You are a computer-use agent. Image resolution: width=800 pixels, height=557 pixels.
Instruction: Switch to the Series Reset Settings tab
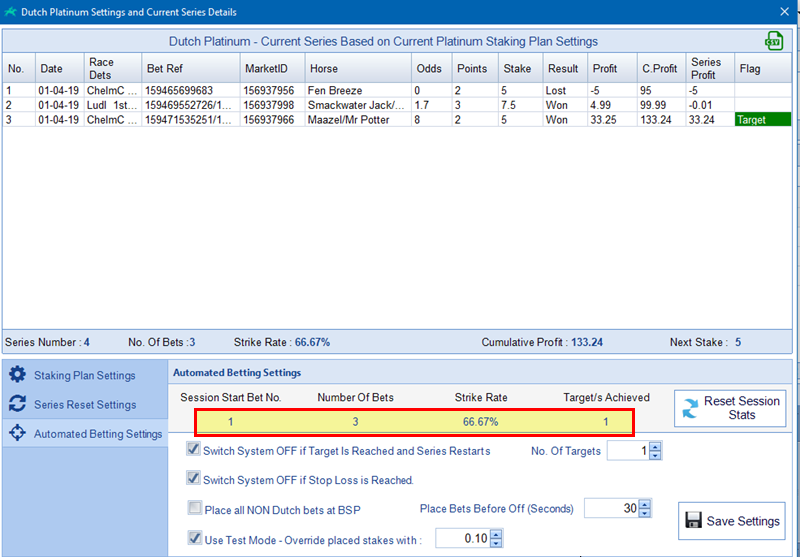85,404
